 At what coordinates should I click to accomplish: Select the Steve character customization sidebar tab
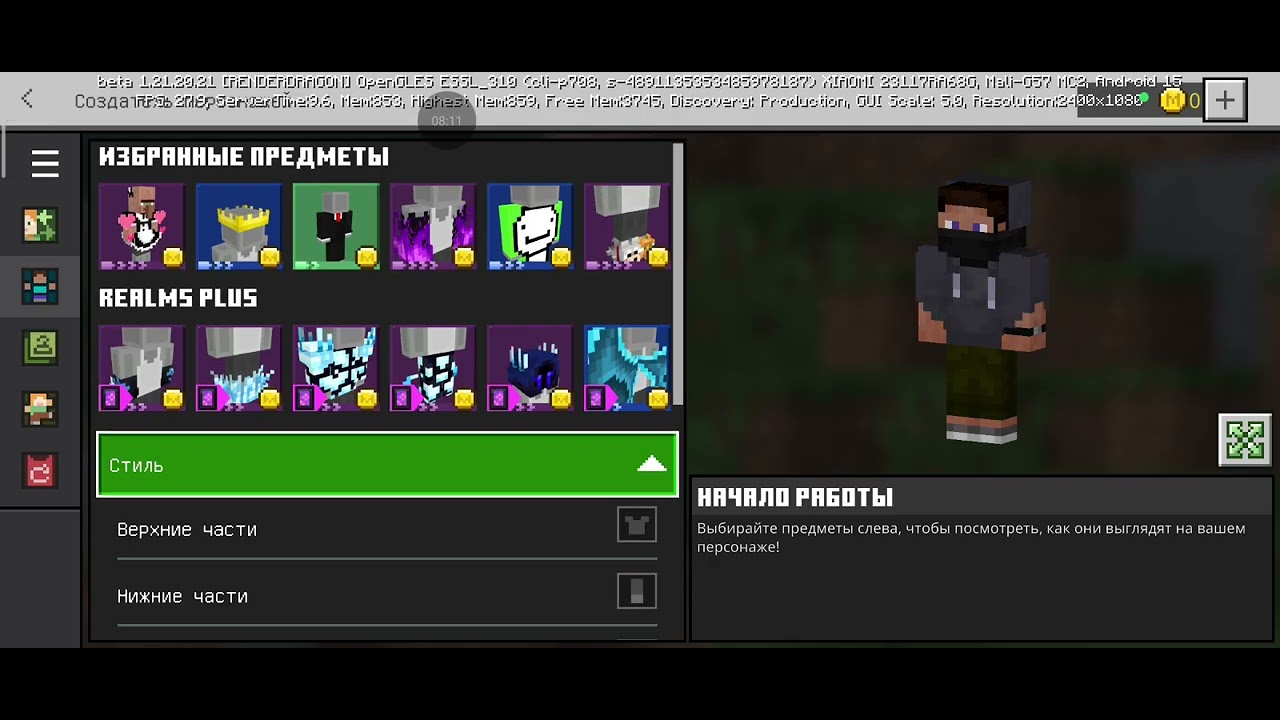41,287
